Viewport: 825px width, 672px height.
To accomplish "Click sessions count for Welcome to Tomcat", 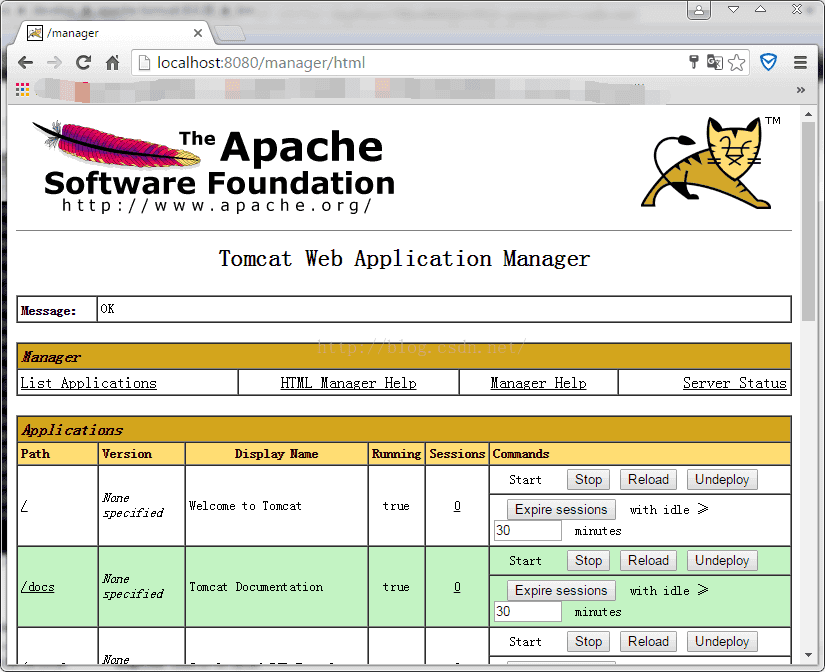I will [457, 506].
